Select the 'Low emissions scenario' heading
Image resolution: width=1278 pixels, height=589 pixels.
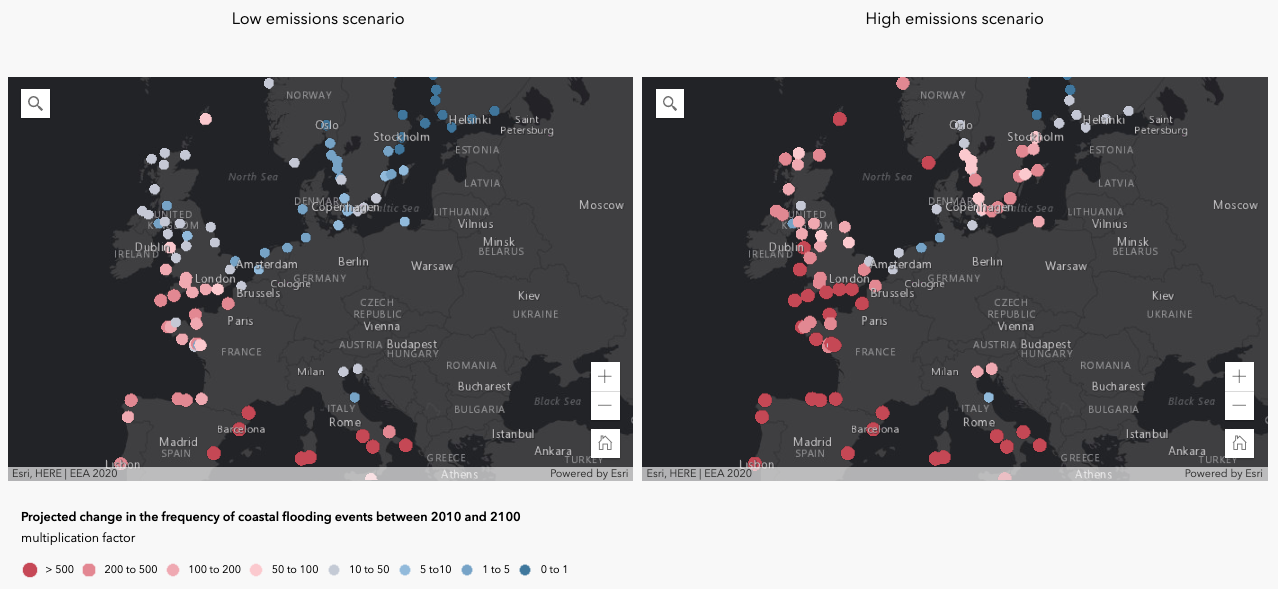tap(318, 19)
